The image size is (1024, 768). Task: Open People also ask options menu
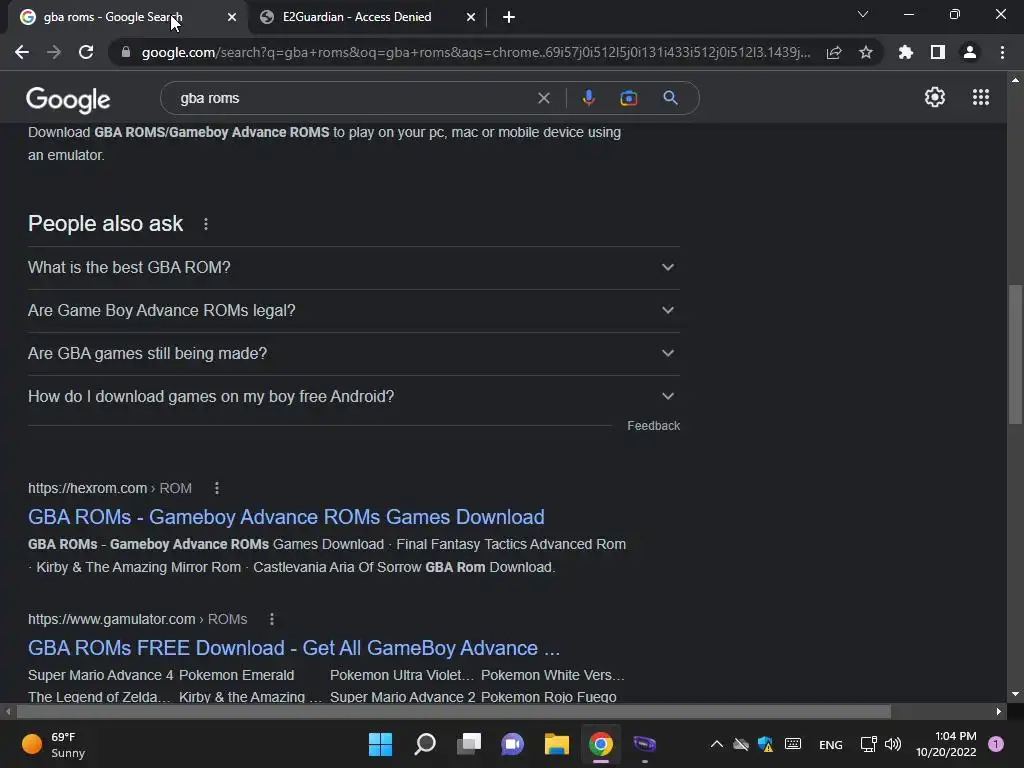(206, 224)
